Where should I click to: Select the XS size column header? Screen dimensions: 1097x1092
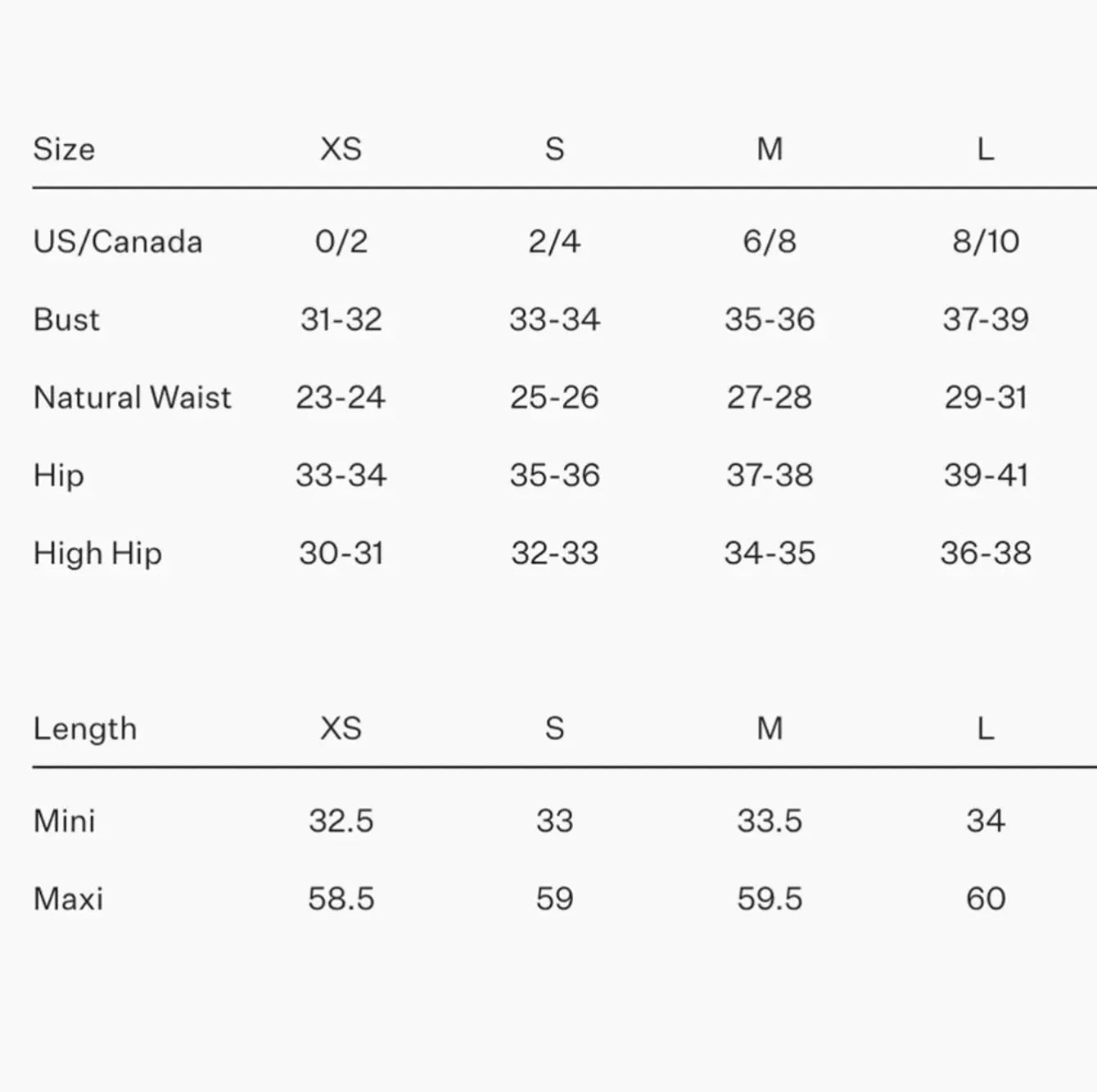tap(341, 149)
